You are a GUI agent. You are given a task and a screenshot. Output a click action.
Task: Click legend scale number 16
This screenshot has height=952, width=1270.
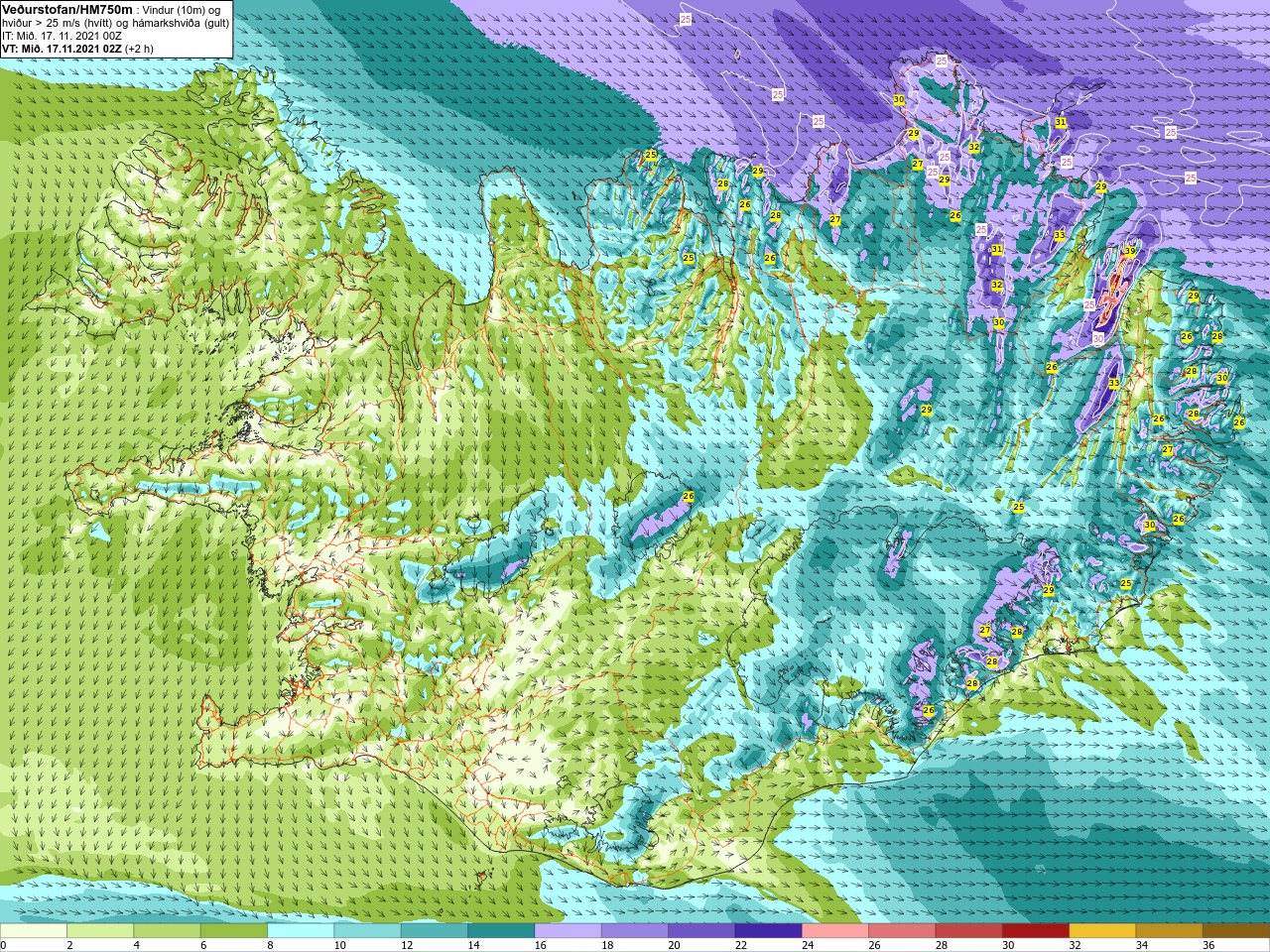click(540, 945)
